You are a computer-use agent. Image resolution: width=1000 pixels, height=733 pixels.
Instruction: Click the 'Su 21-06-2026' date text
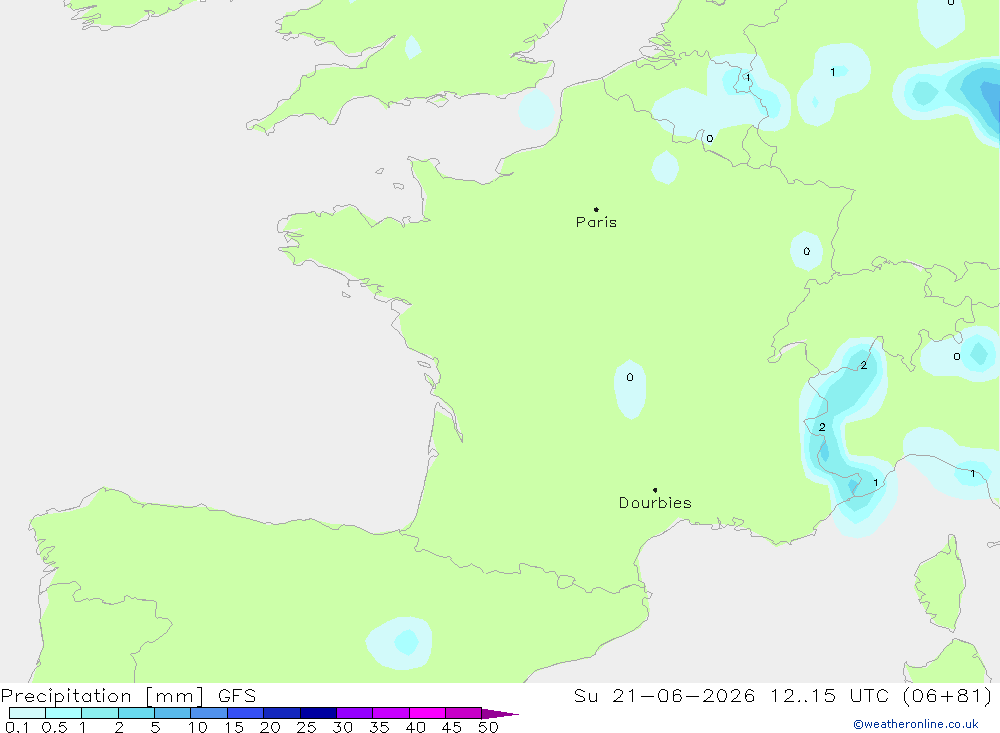[664, 696]
